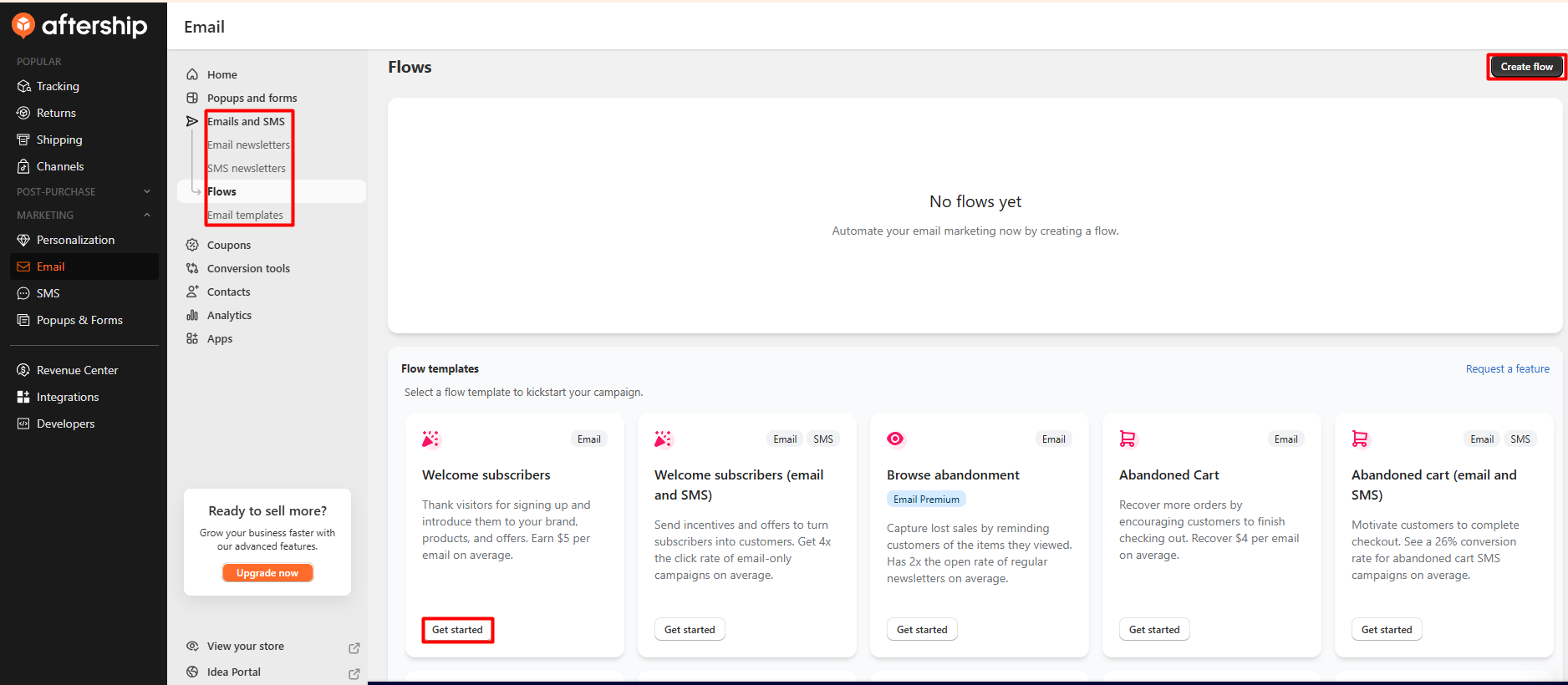The height and width of the screenshot is (685, 1568).
Task: Click the Home house icon
Action: coord(192,74)
